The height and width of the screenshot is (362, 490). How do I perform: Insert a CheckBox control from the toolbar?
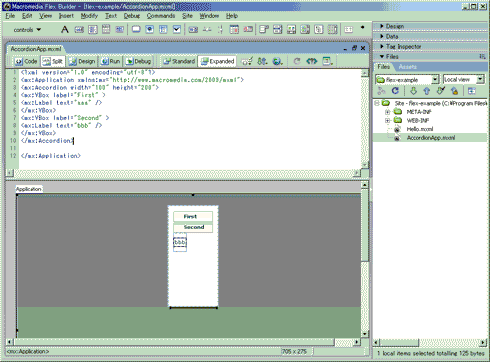point(177,30)
